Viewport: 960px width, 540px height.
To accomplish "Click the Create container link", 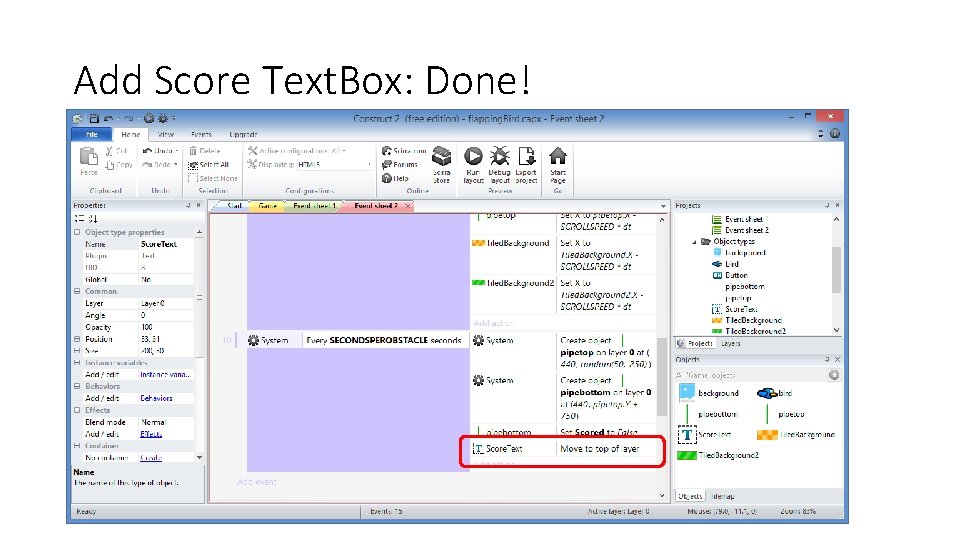I will click(151, 457).
